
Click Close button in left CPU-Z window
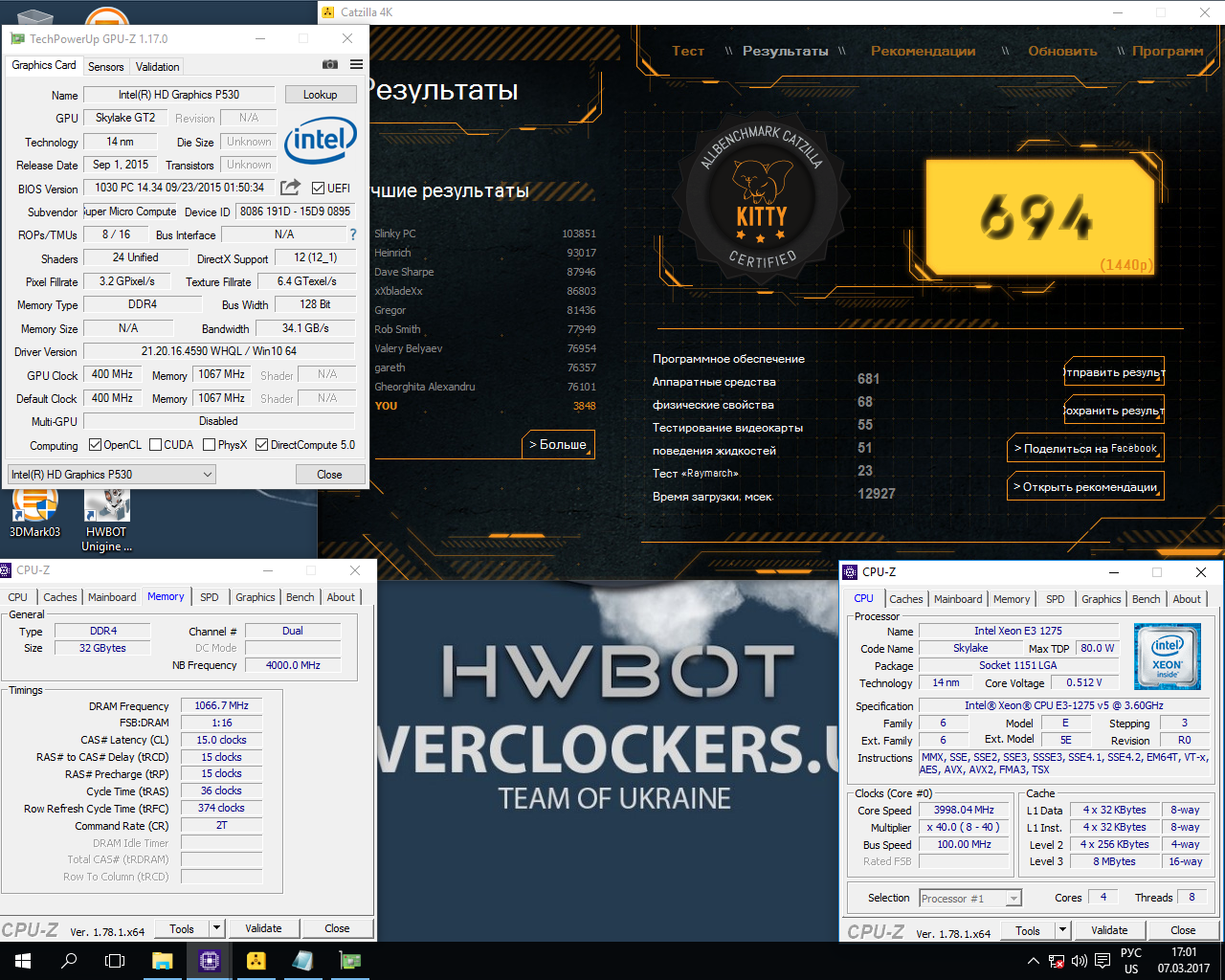(337, 928)
